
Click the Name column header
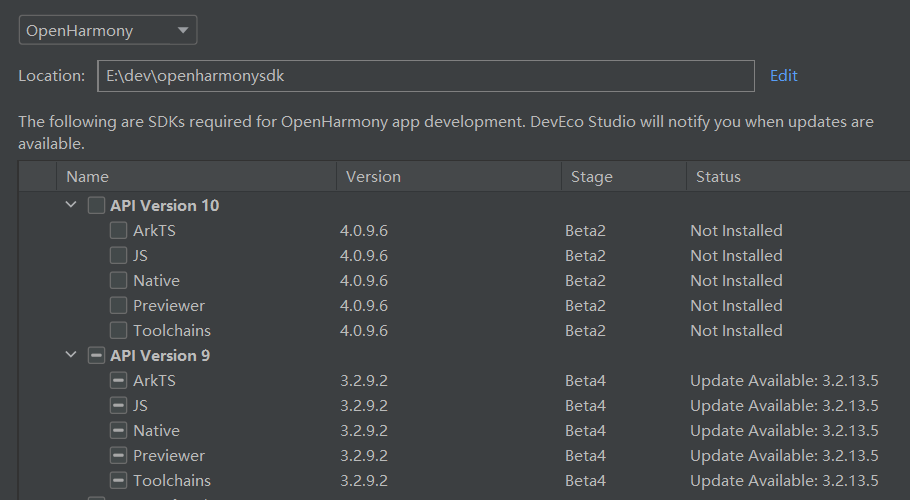[196, 176]
